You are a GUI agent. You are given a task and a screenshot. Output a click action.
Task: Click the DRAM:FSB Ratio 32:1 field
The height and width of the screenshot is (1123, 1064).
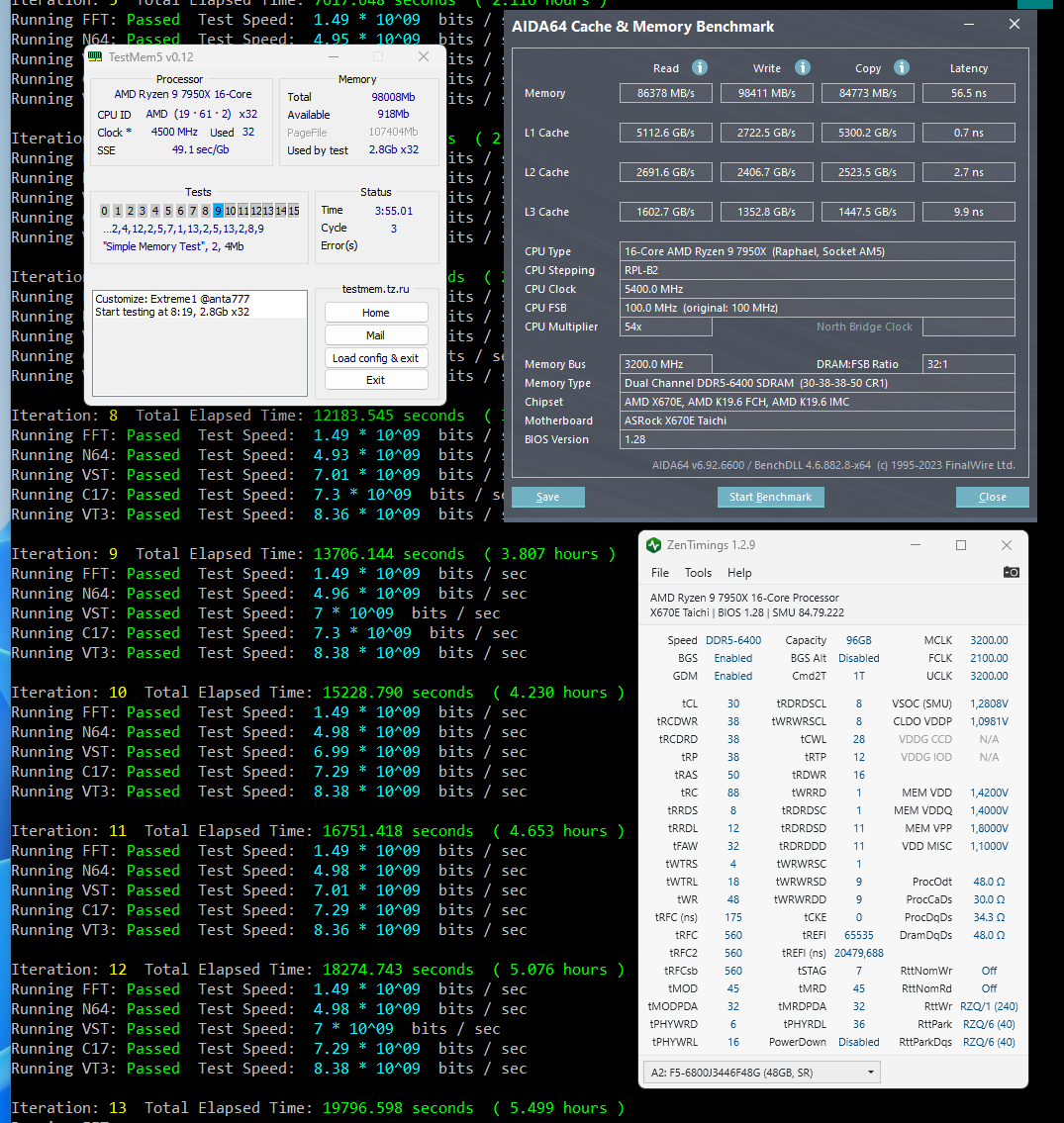point(969,364)
